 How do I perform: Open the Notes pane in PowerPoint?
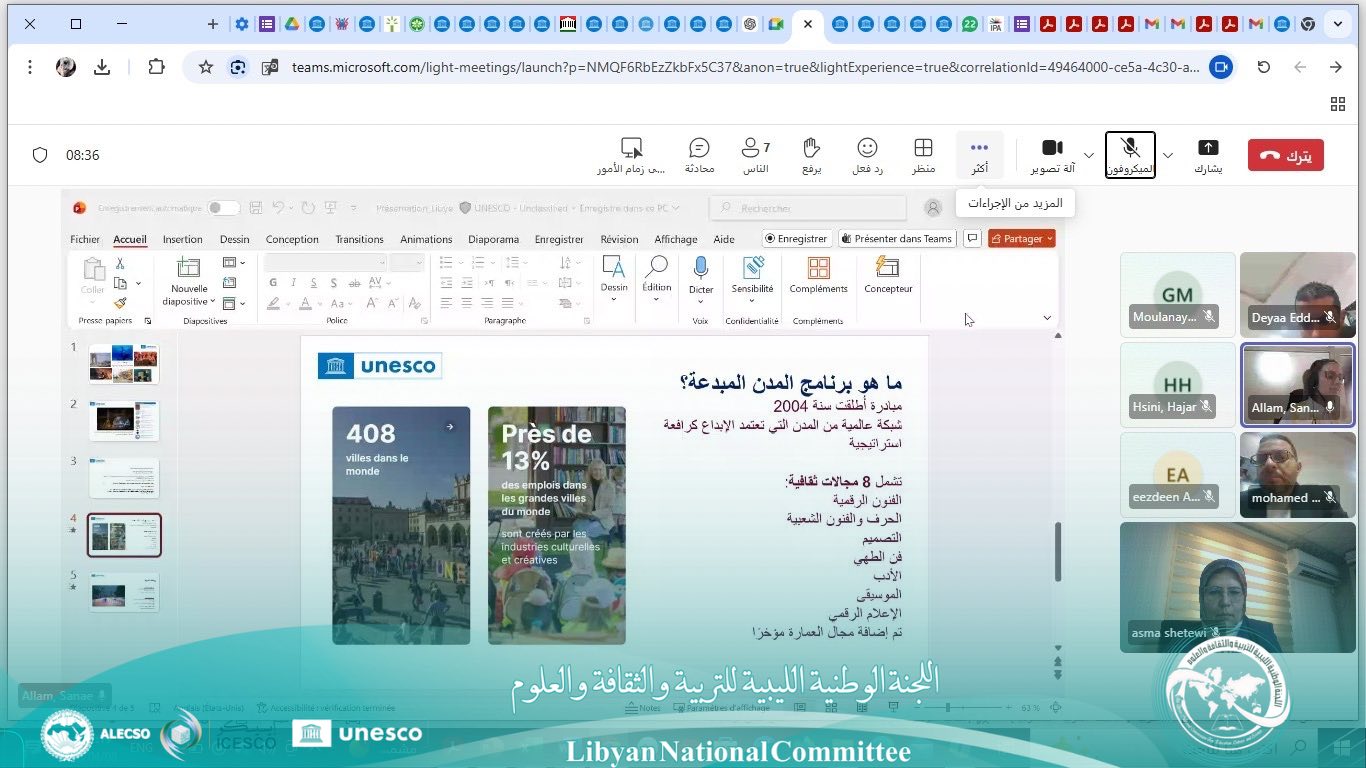pyautogui.click(x=645, y=707)
